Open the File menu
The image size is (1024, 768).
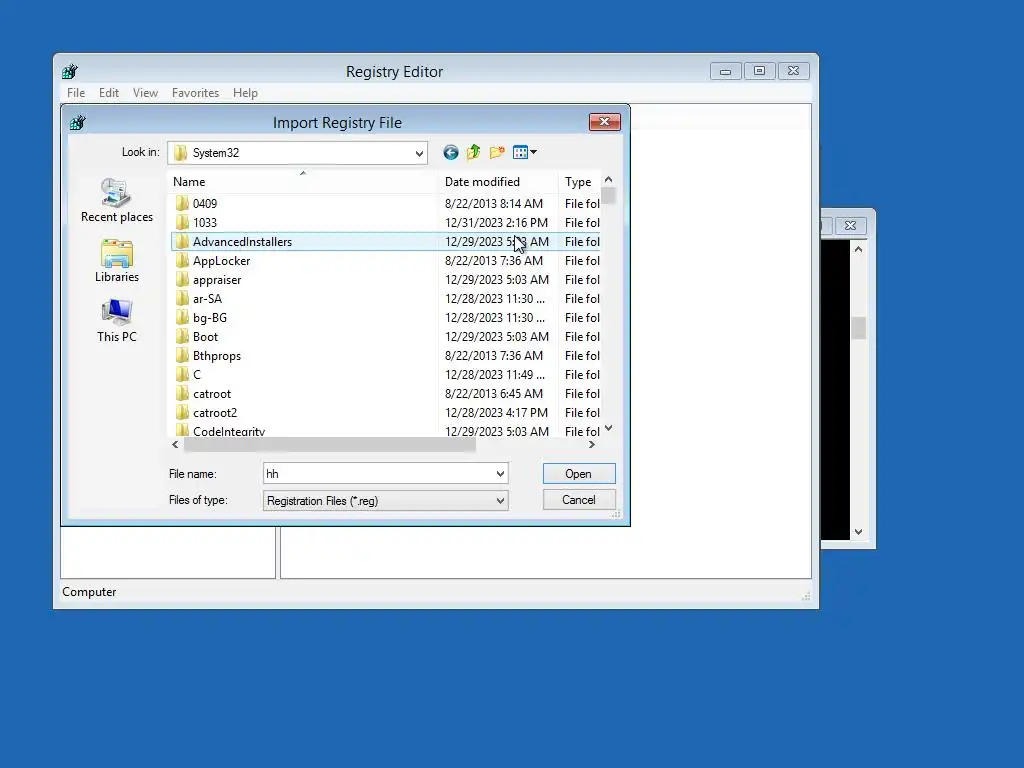pos(76,93)
